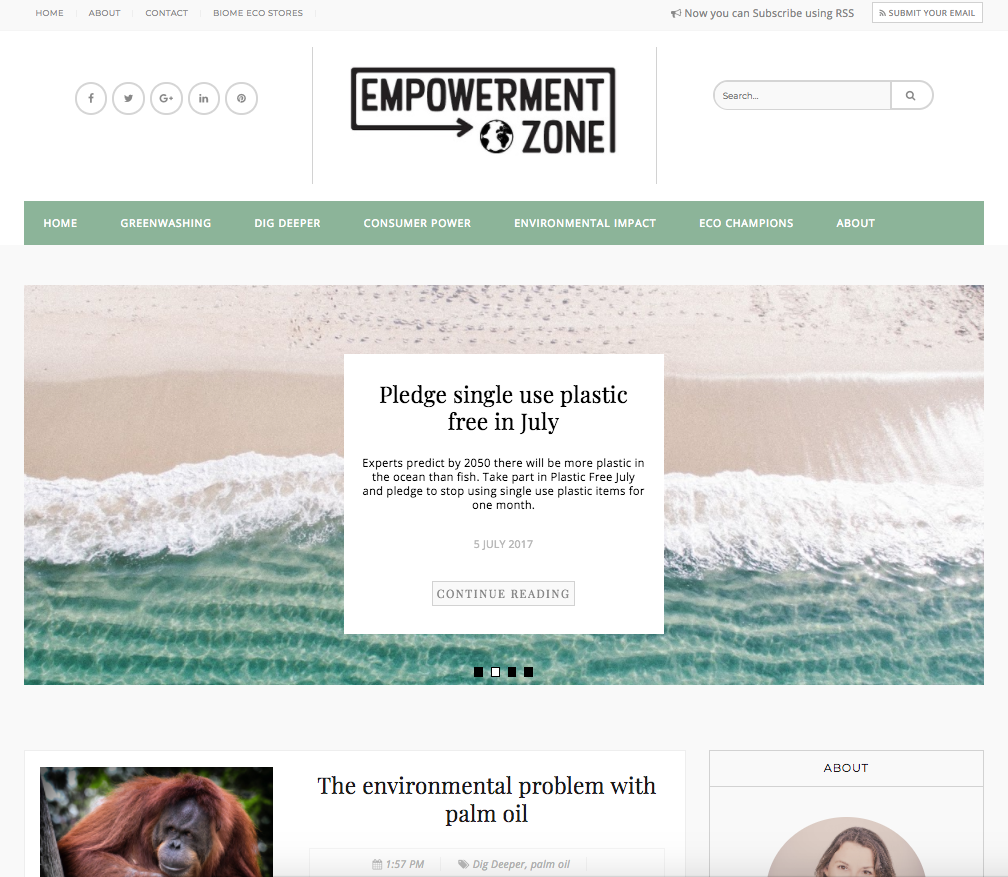The height and width of the screenshot is (877, 1008).
Task: Open the Facebook social icon
Action: 91,98
